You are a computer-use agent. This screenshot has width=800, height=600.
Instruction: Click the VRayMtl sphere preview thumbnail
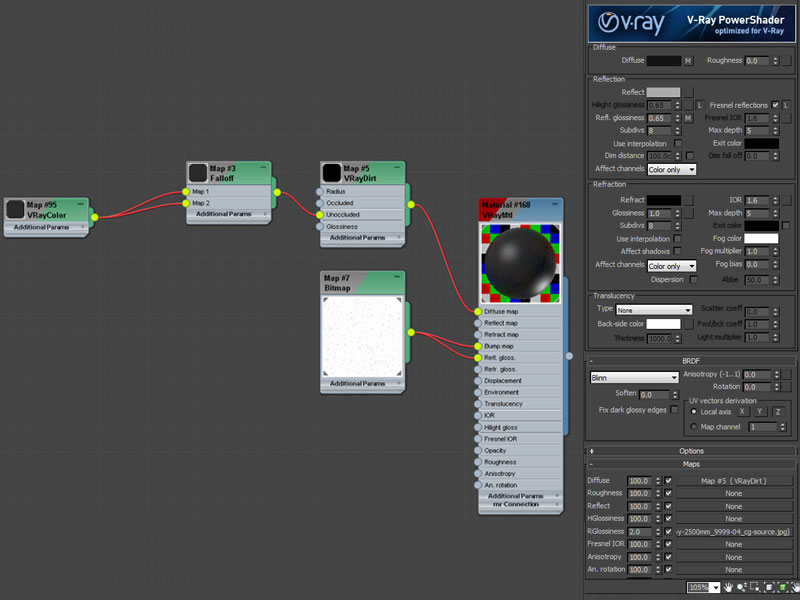coord(520,263)
